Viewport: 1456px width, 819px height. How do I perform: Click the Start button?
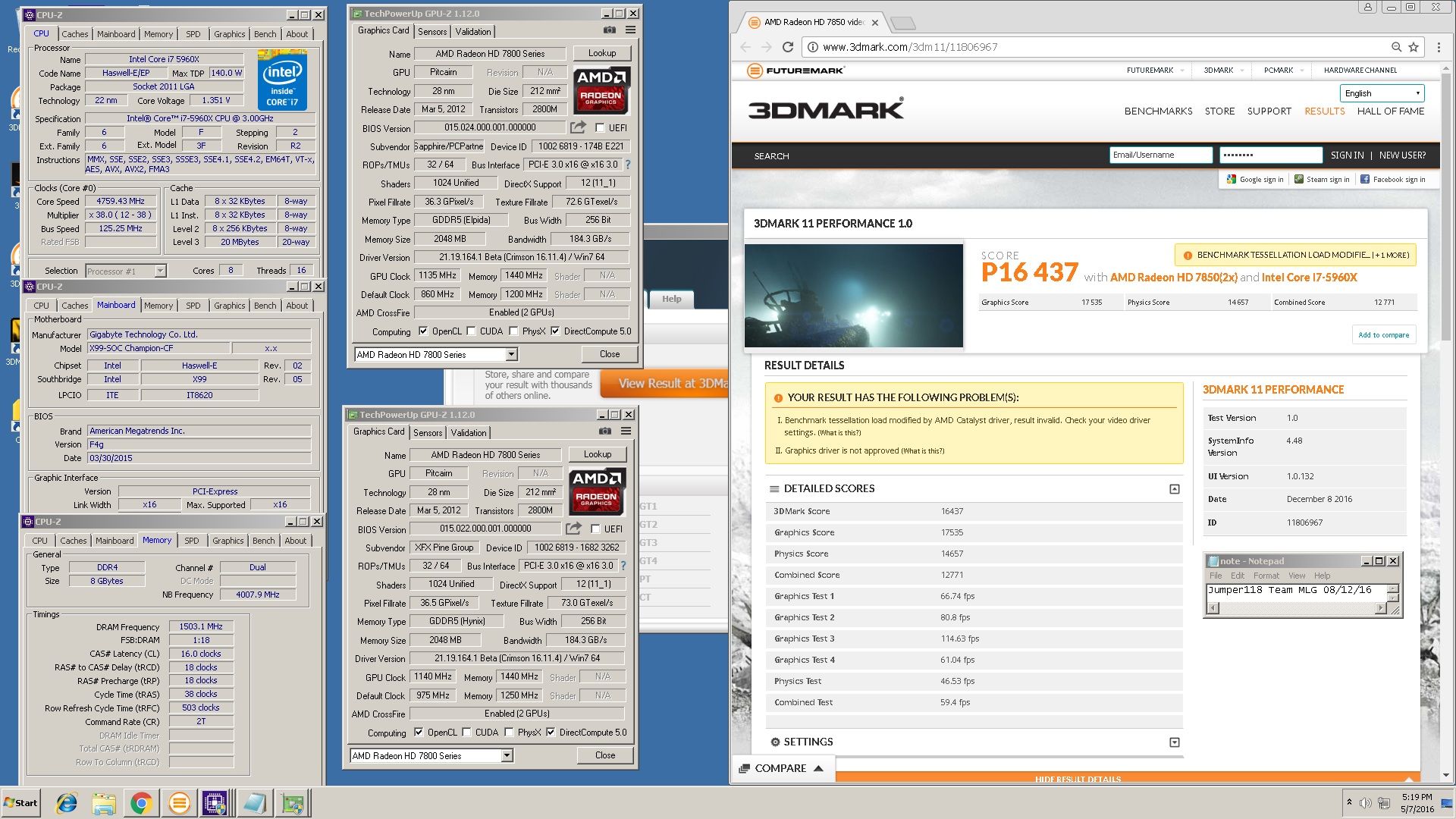pyautogui.click(x=20, y=803)
